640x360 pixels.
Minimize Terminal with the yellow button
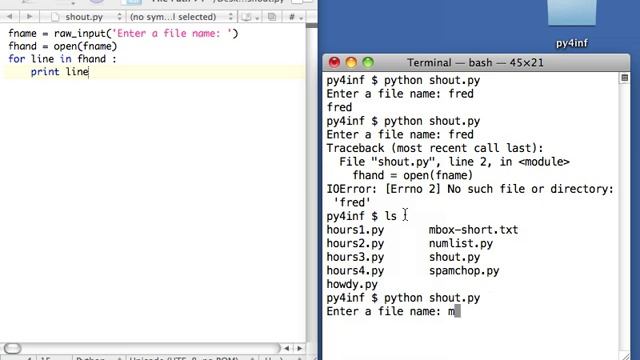point(351,62)
